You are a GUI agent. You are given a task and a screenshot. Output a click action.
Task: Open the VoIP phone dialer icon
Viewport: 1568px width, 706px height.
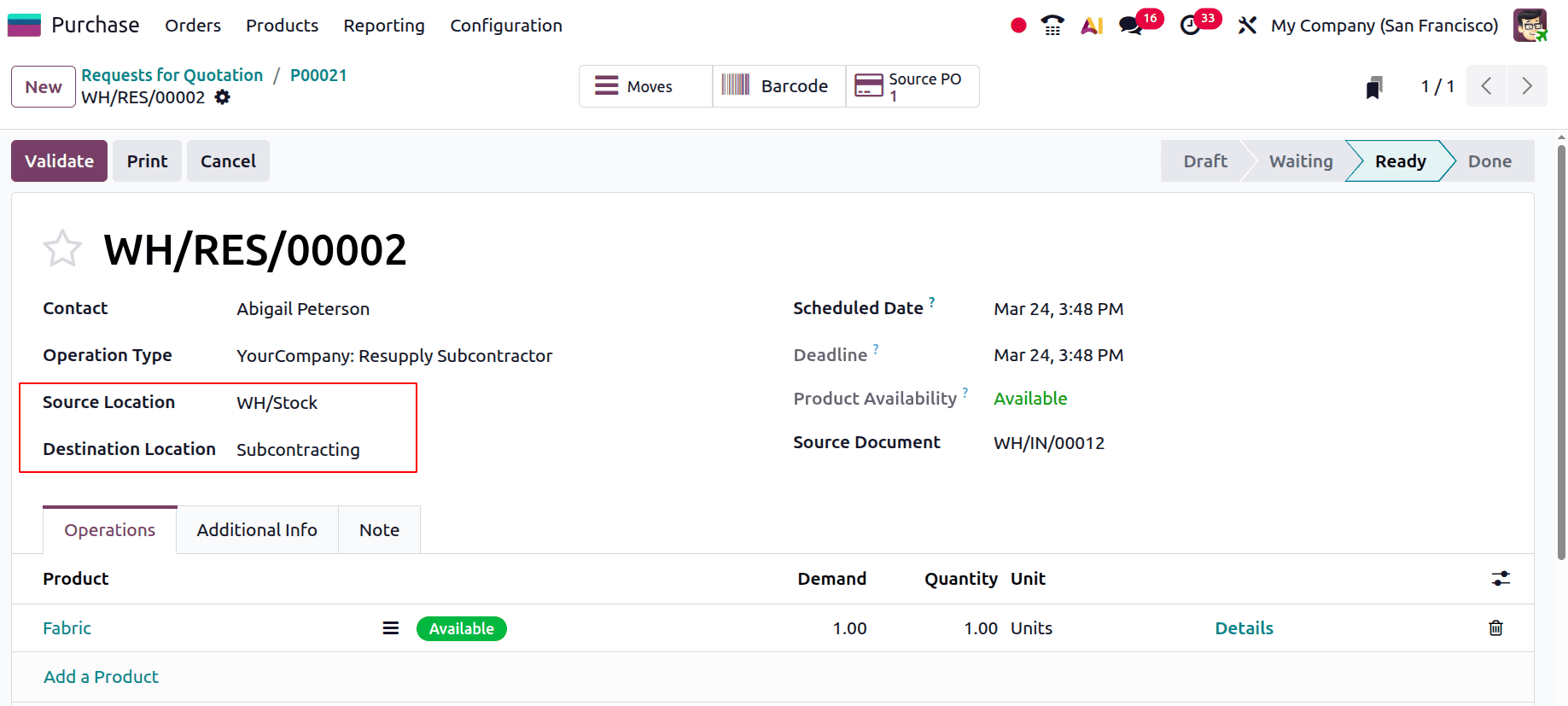pos(1052,26)
